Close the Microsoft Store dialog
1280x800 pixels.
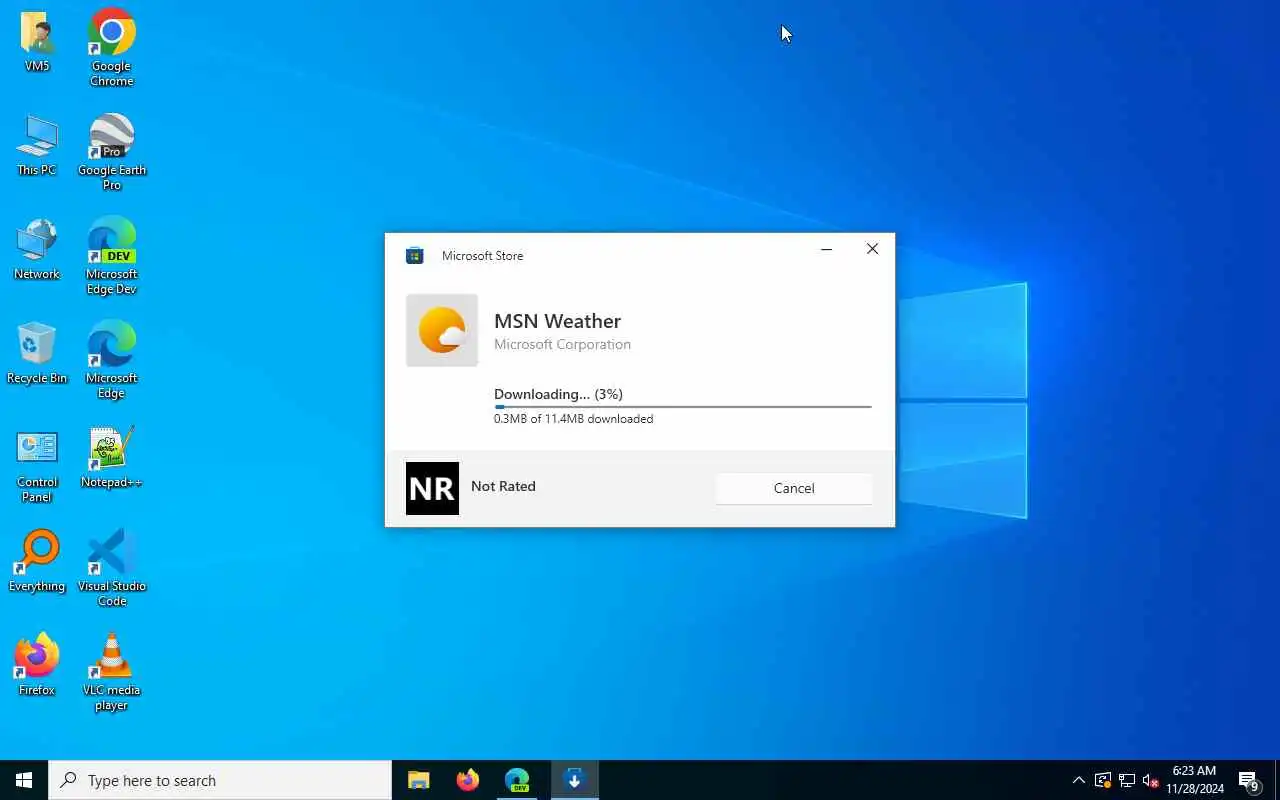point(872,250)
